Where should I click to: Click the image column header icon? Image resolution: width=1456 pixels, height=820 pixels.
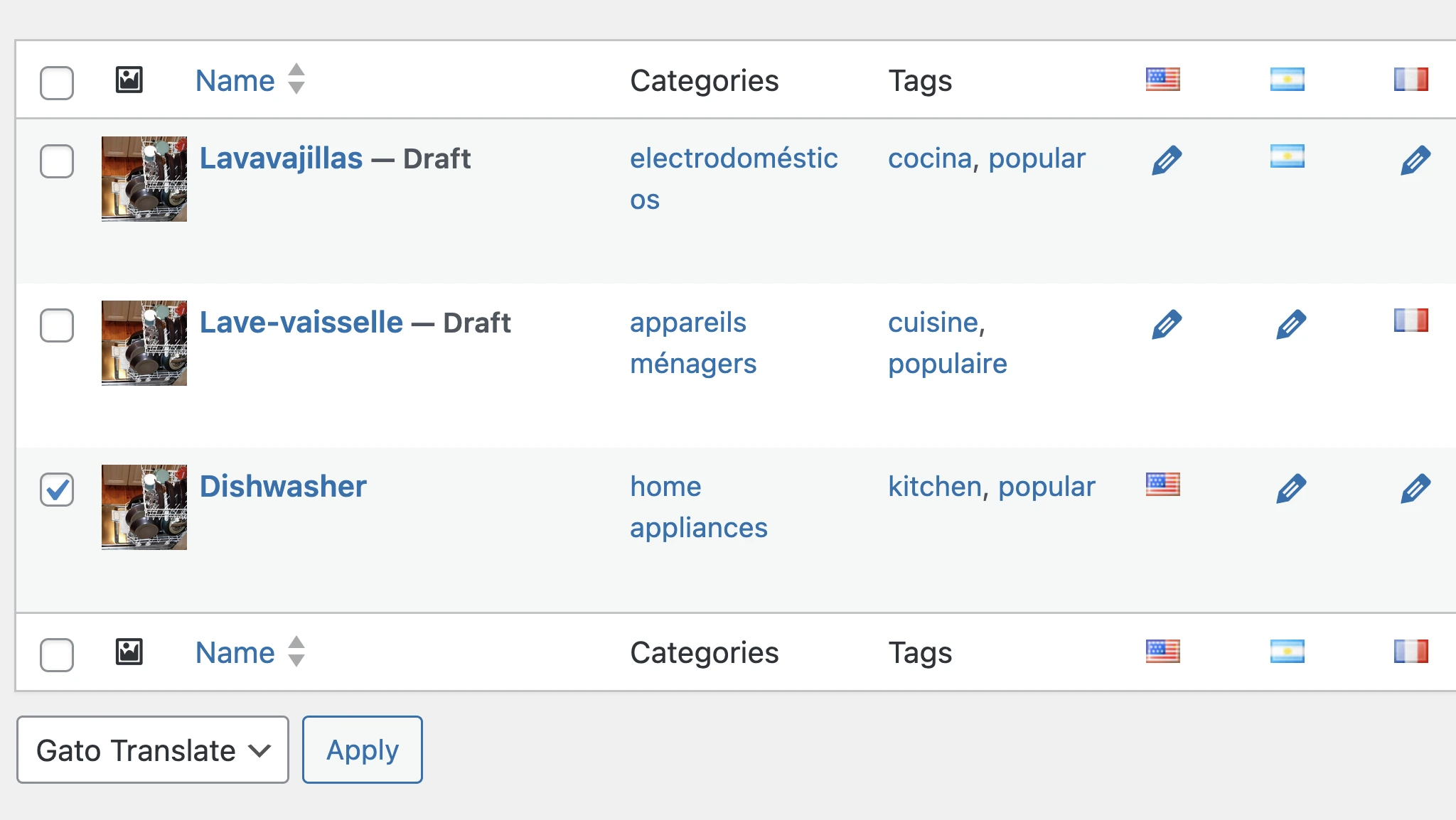coord(130,80)
